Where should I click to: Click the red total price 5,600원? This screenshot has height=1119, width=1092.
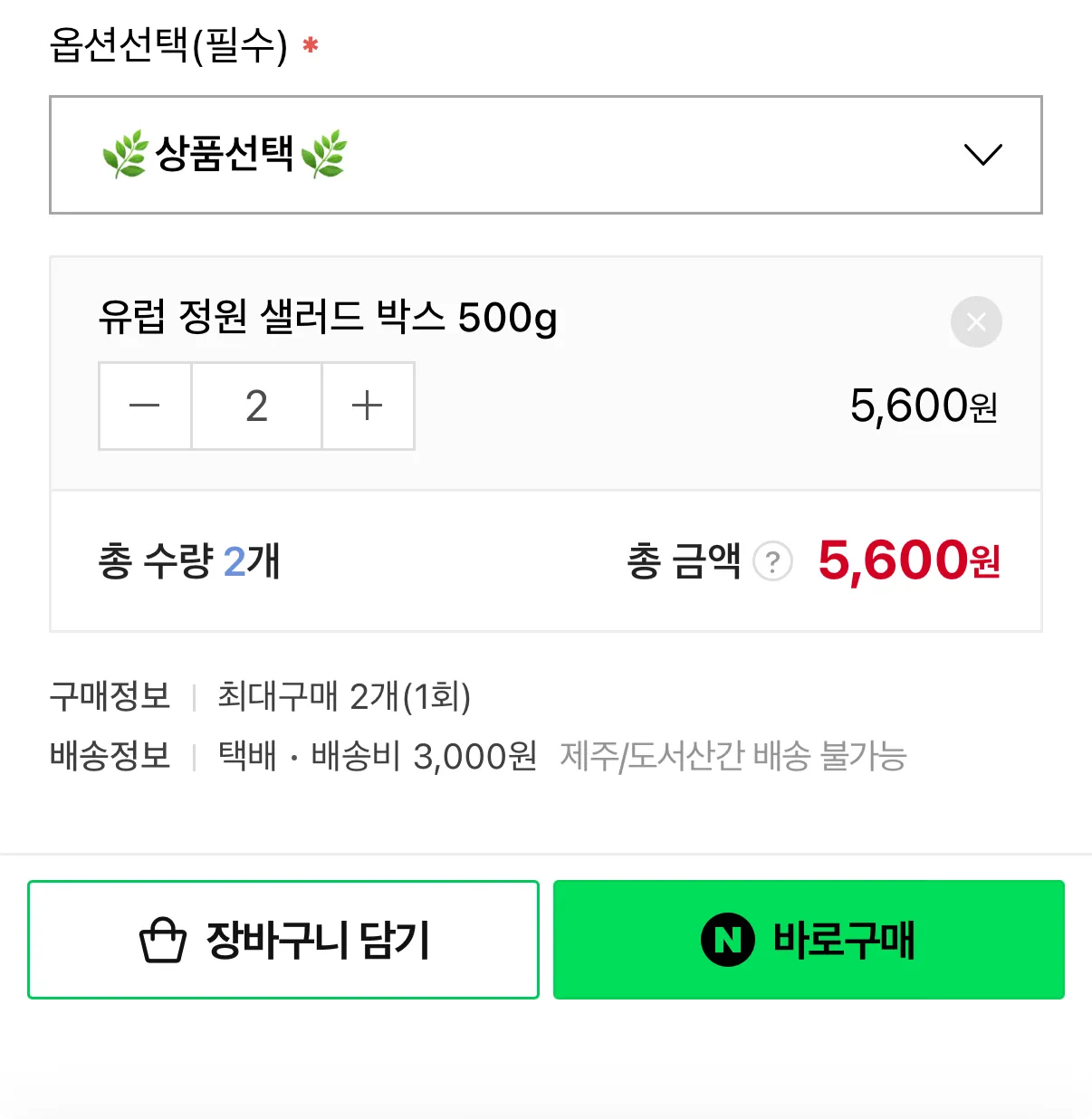point(908,560)
